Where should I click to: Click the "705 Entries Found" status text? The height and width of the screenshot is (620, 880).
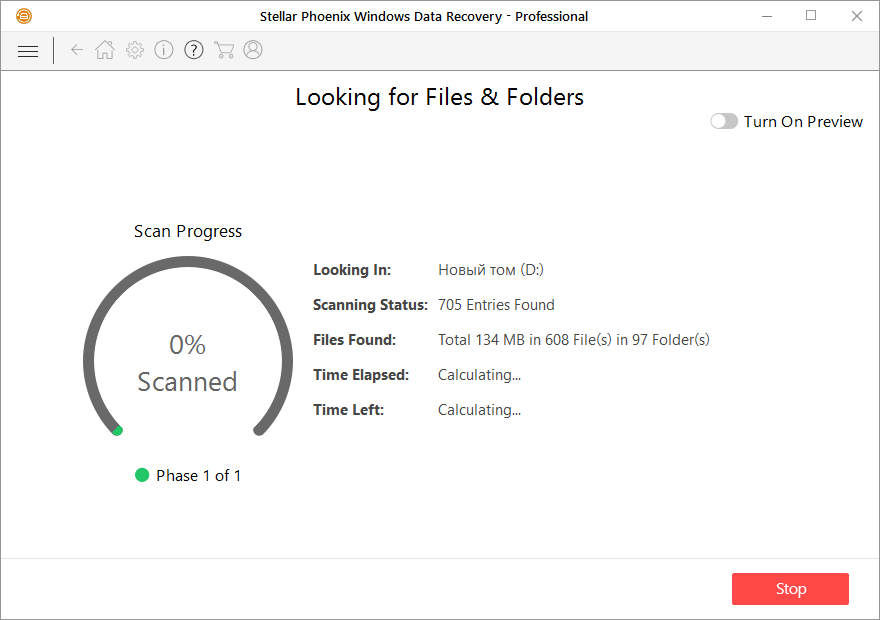click(x=496, y=305)
